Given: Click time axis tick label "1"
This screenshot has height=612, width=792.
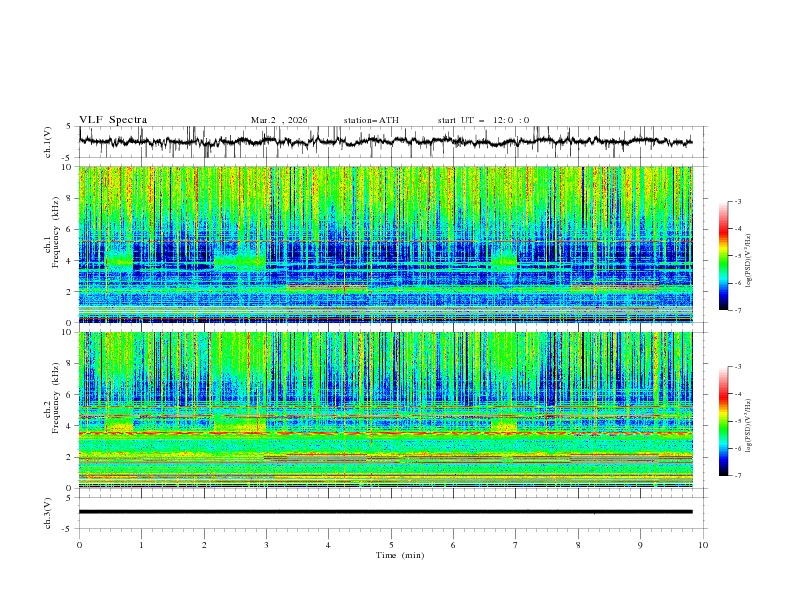Looking at the screenshot, I should (x=141, y=545).
